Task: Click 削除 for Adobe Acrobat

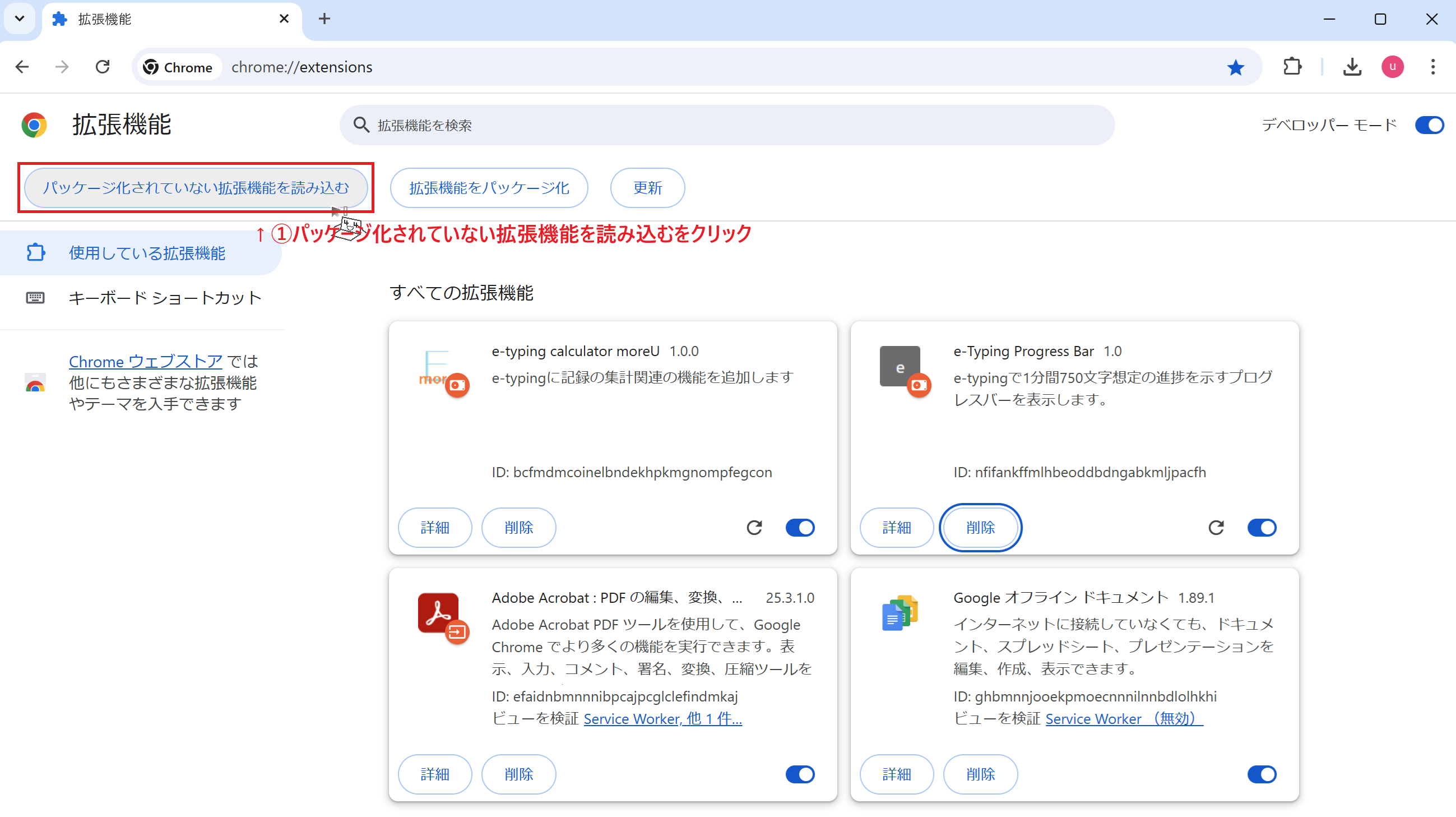Action: click(x=519, y=774)
